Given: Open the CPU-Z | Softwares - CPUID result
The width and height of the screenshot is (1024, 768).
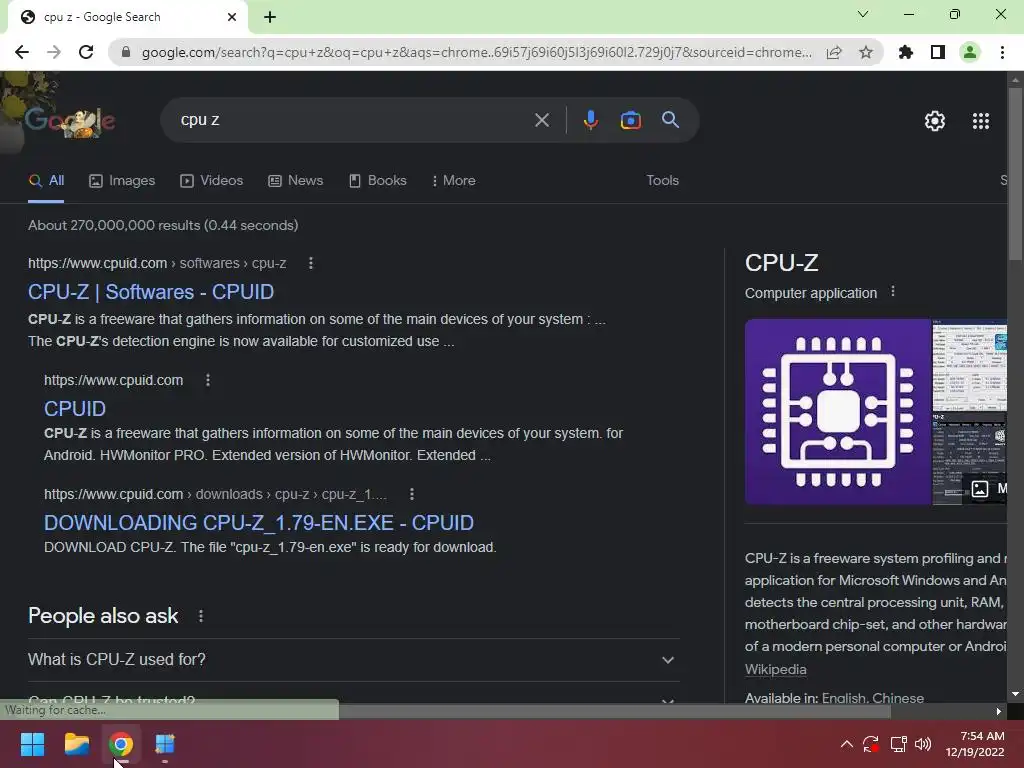Looking at the screenshot, I should point(151,292).
